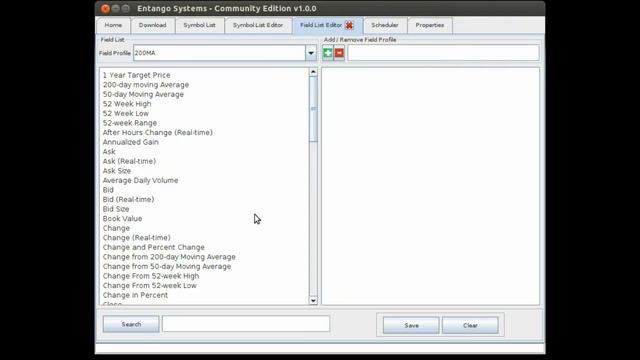Select 'Change from 200-day Moving Average' field
This screenshot has height=360, width=640.
(x=169, y=257)
